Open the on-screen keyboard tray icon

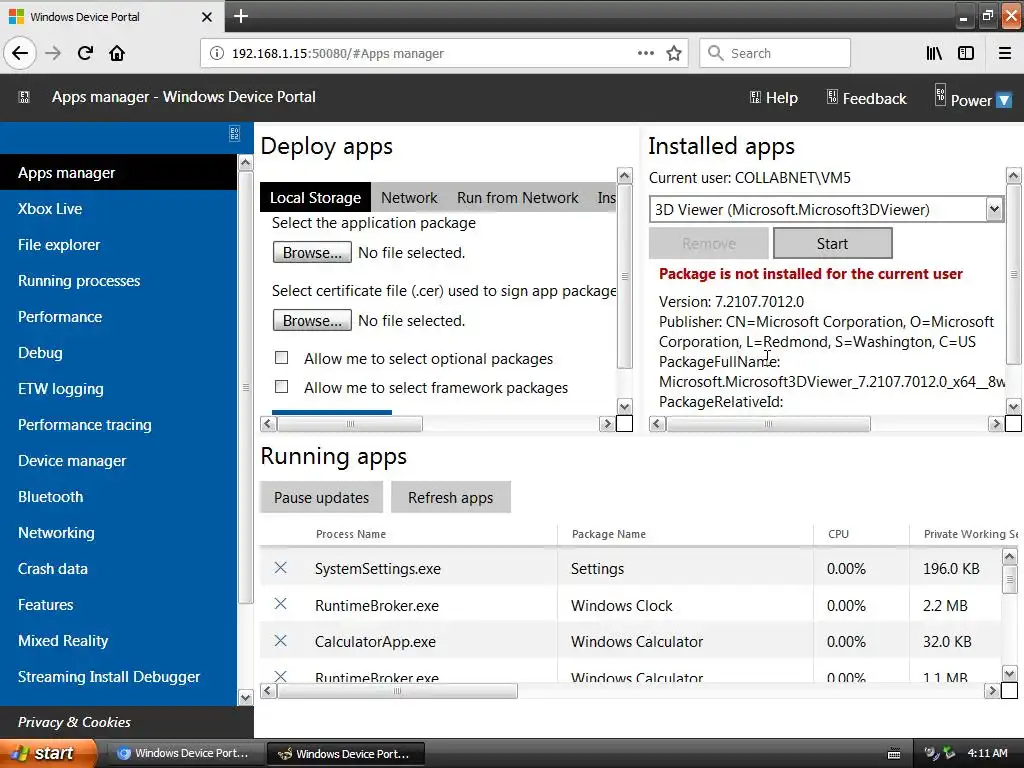(x=894, y=754)
